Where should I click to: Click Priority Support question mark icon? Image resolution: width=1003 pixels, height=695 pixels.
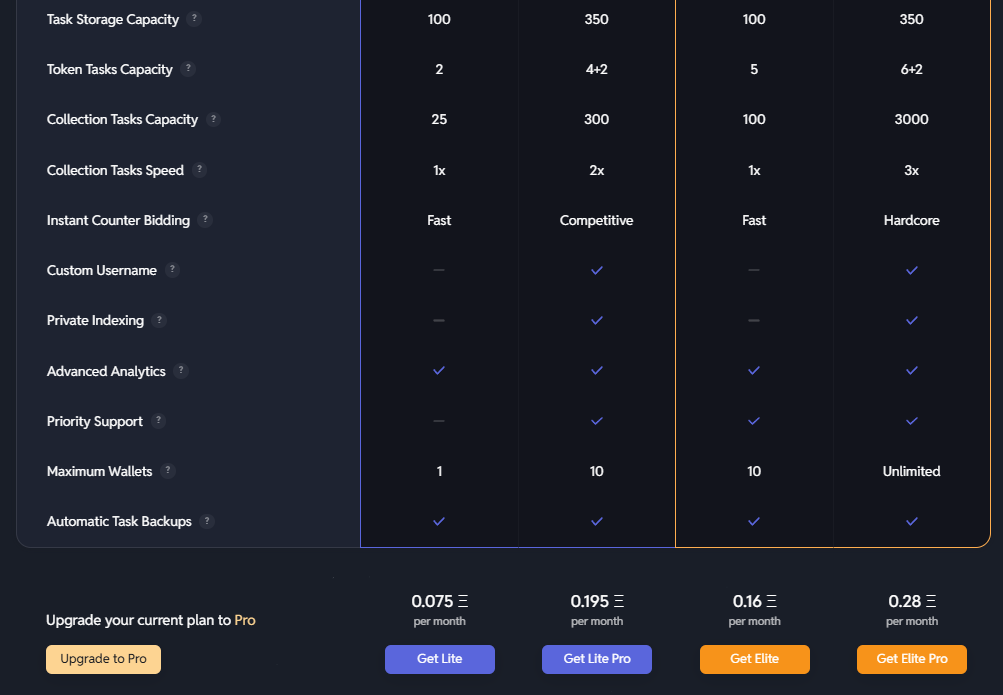pos(158,421)
